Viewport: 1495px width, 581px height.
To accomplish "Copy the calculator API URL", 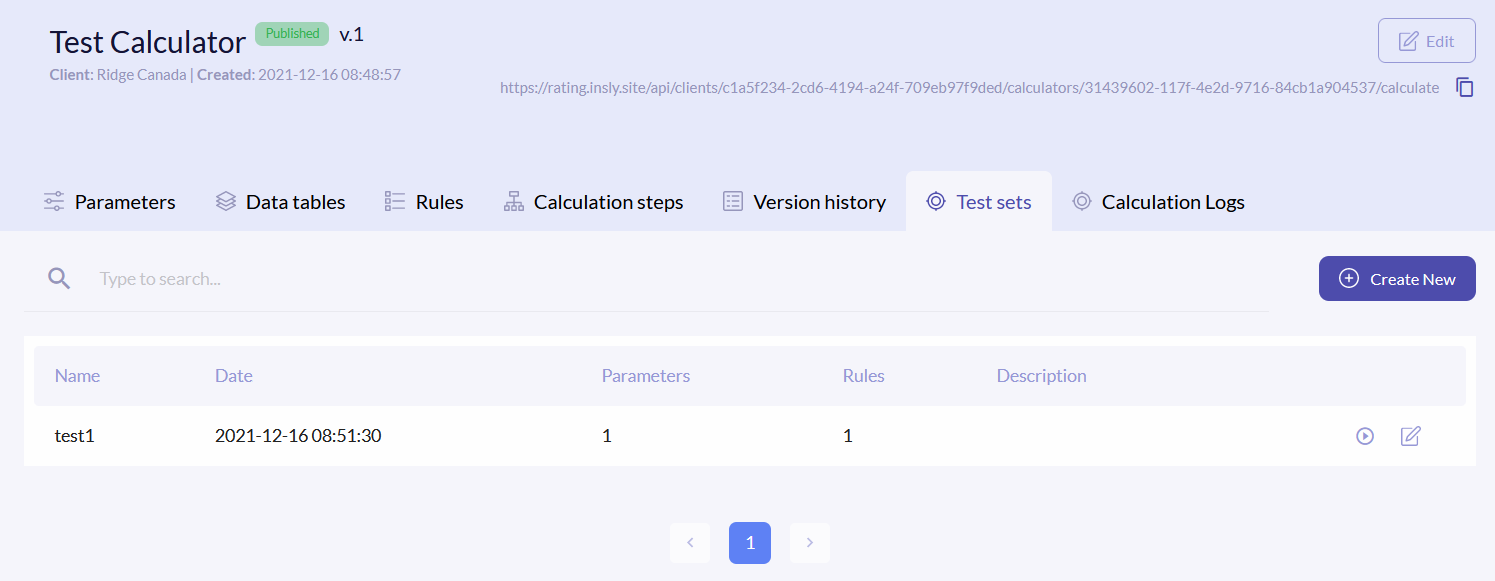I will (1465, 88).
